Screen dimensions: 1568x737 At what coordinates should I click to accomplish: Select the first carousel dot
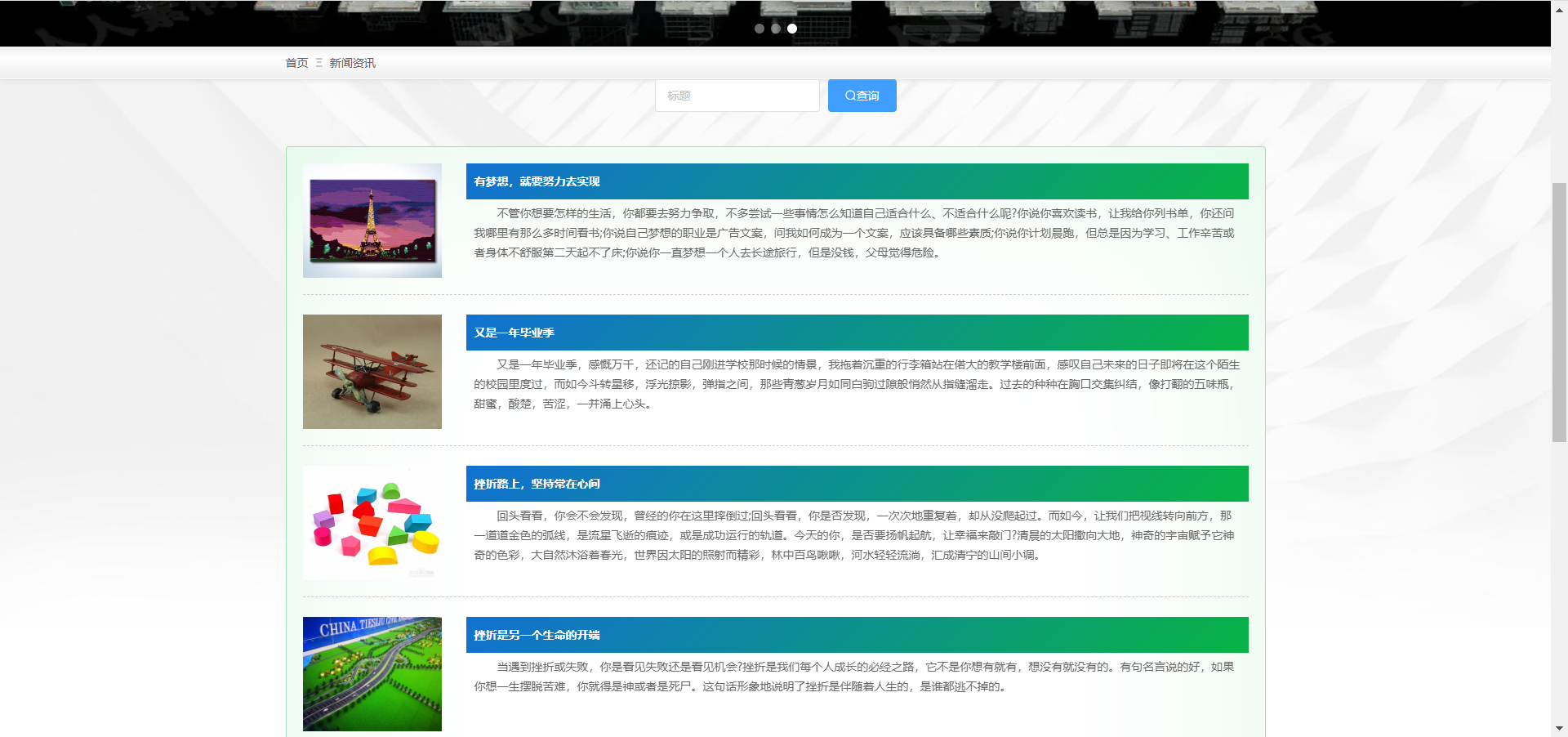[x=759, y=29]
